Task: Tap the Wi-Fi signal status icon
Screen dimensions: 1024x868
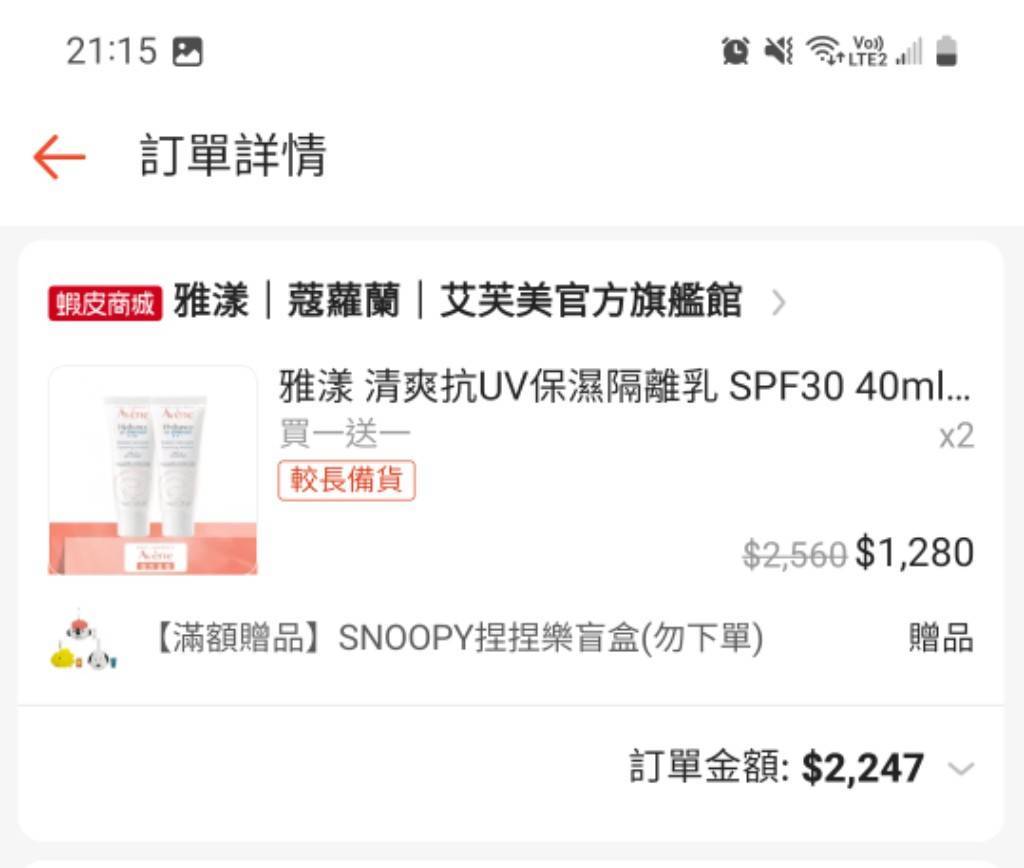Action: 824,50
